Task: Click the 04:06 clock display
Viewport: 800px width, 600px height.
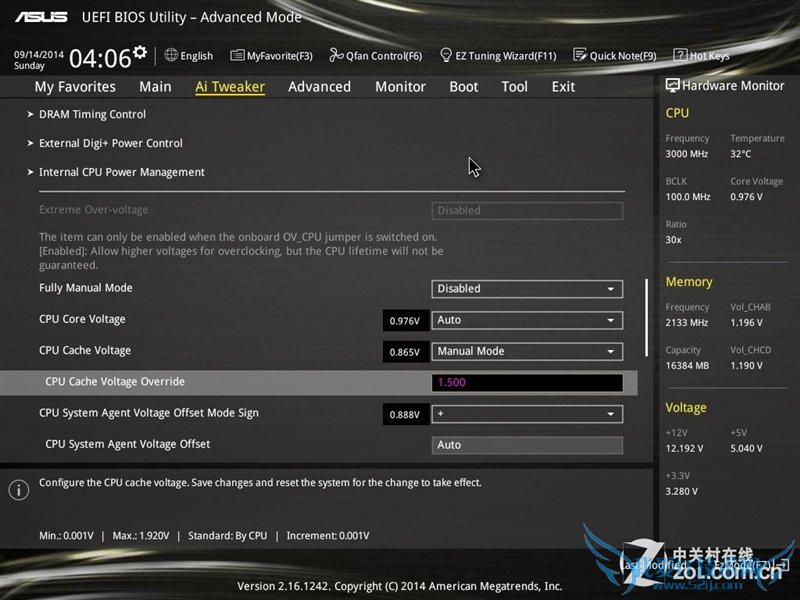Action: [100, 58]
